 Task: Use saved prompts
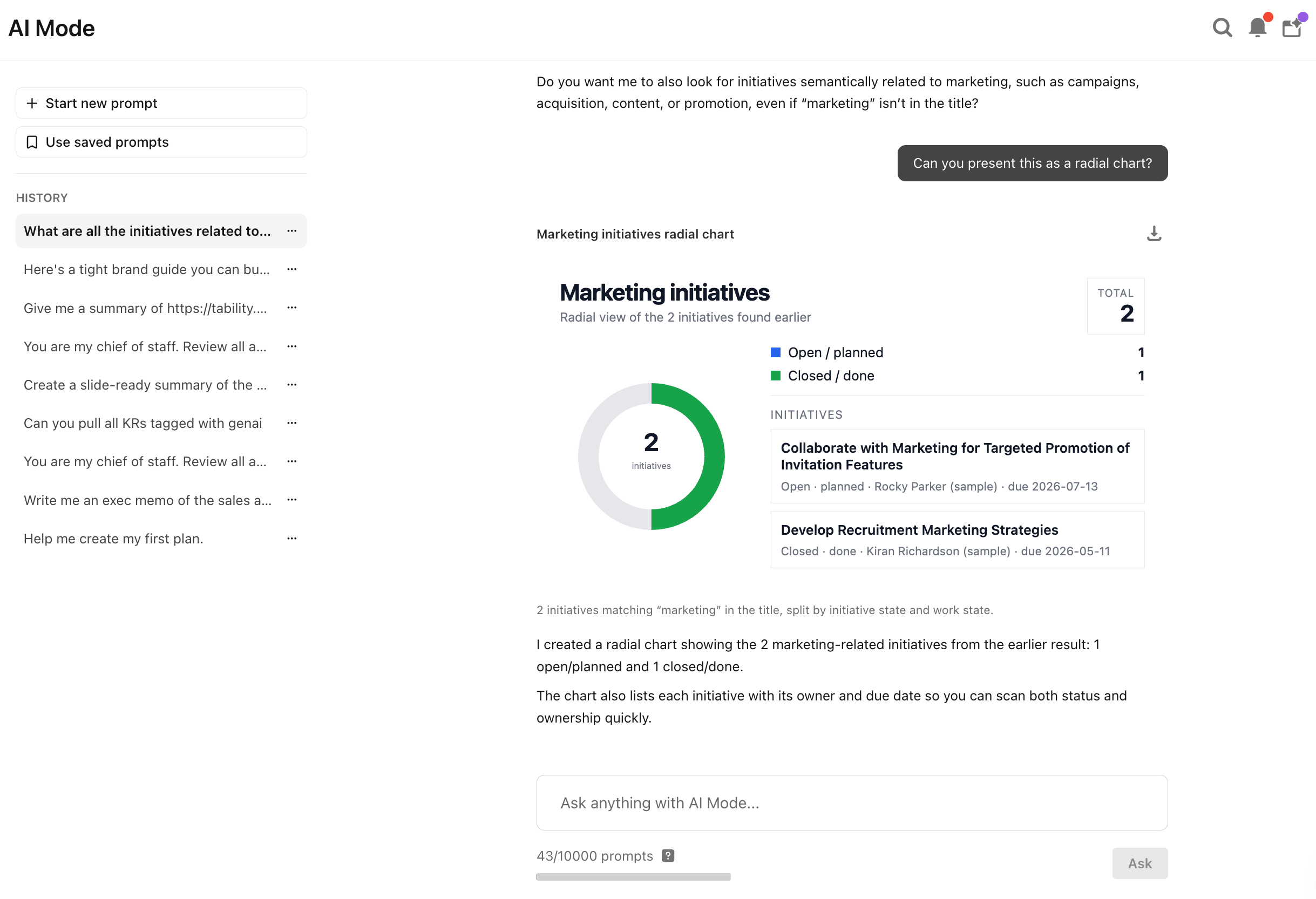[x=161, y=142]
